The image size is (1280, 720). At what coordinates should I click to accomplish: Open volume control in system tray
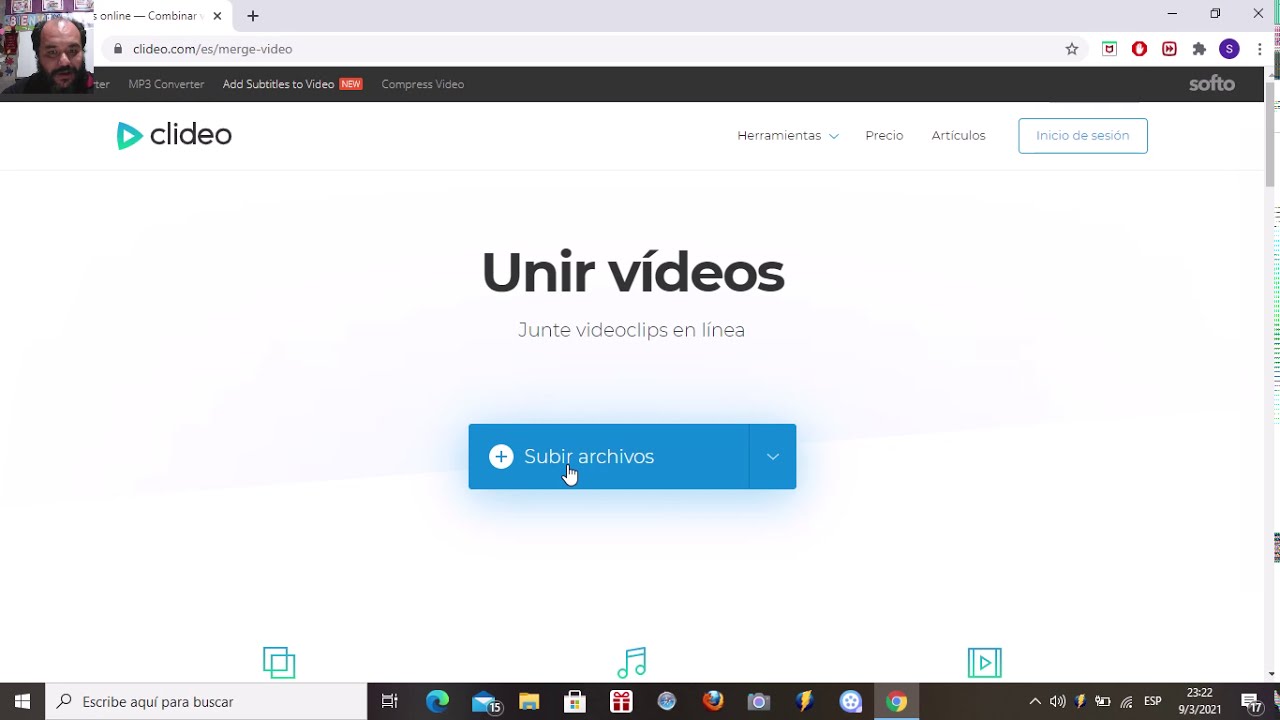[1057, 701]
